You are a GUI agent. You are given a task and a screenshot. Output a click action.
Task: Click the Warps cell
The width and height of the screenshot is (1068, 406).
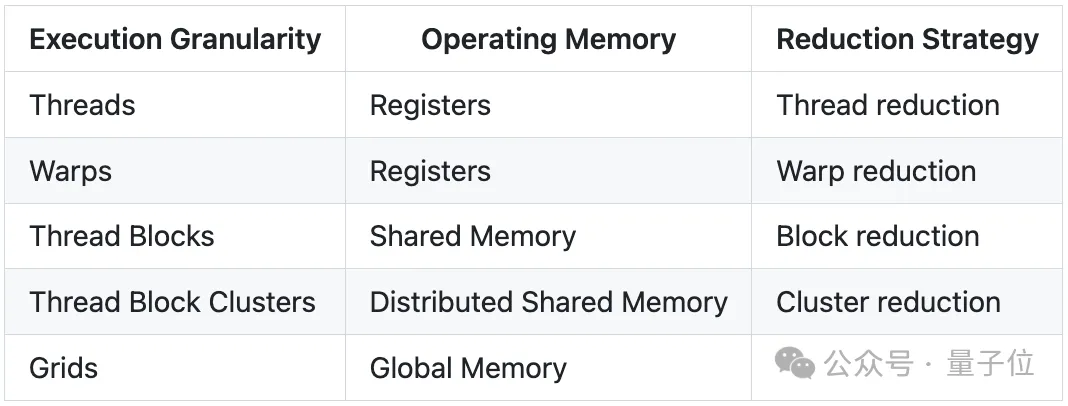(x=71, y=171)
